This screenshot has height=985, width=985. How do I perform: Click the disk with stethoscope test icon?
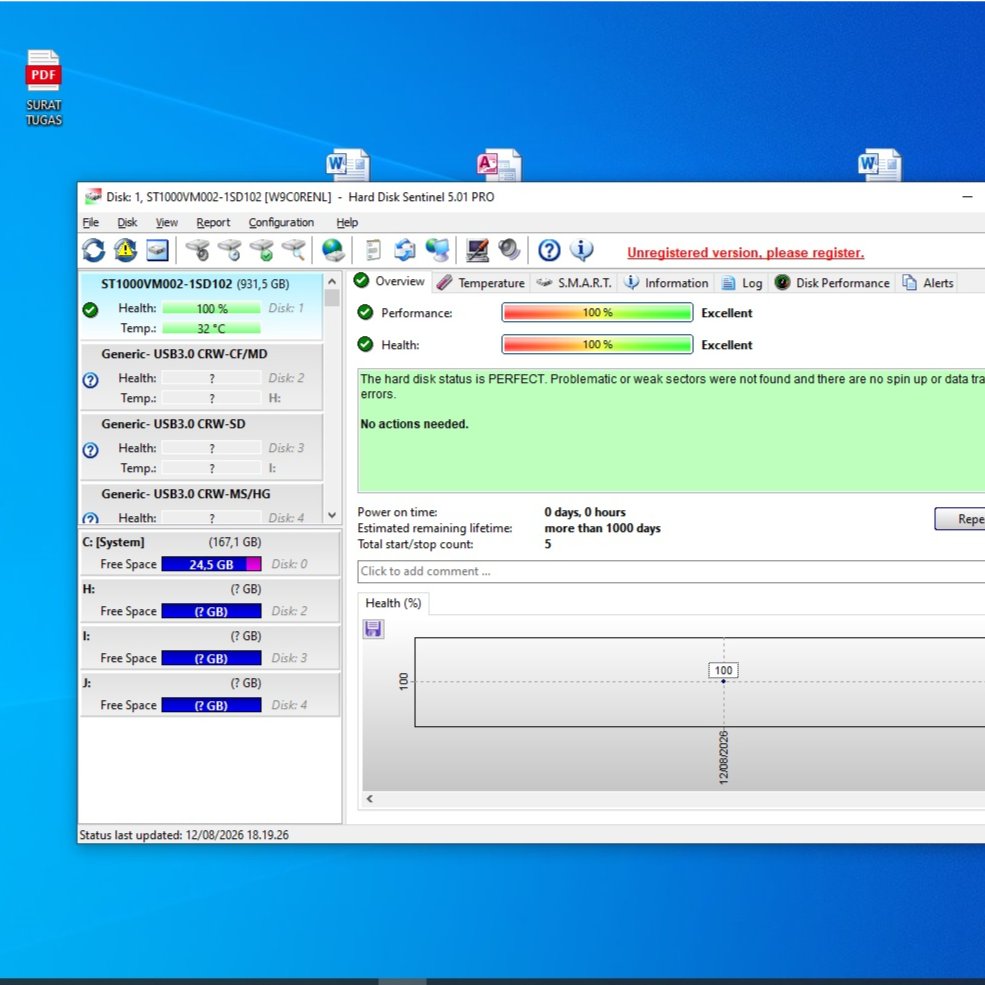(x=198, y=251)
